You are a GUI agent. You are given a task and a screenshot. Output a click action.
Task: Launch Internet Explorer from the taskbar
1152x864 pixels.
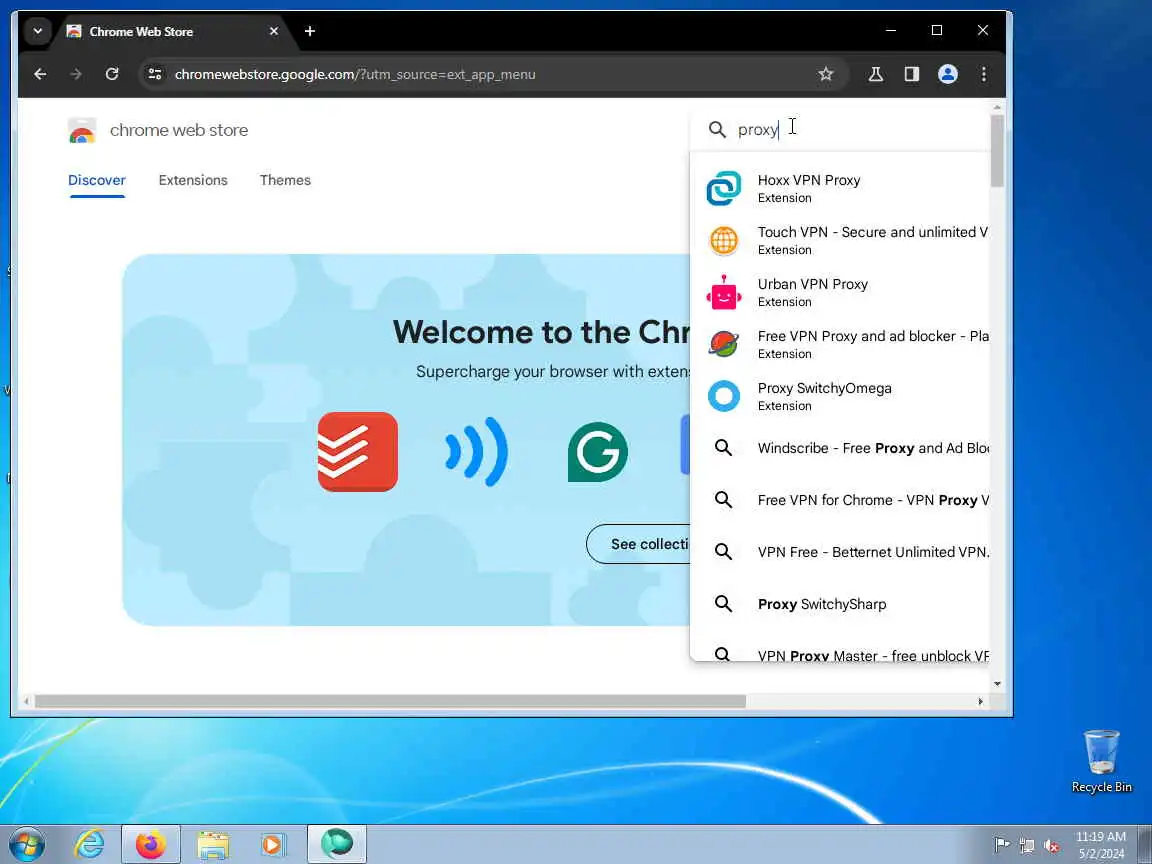89,845
